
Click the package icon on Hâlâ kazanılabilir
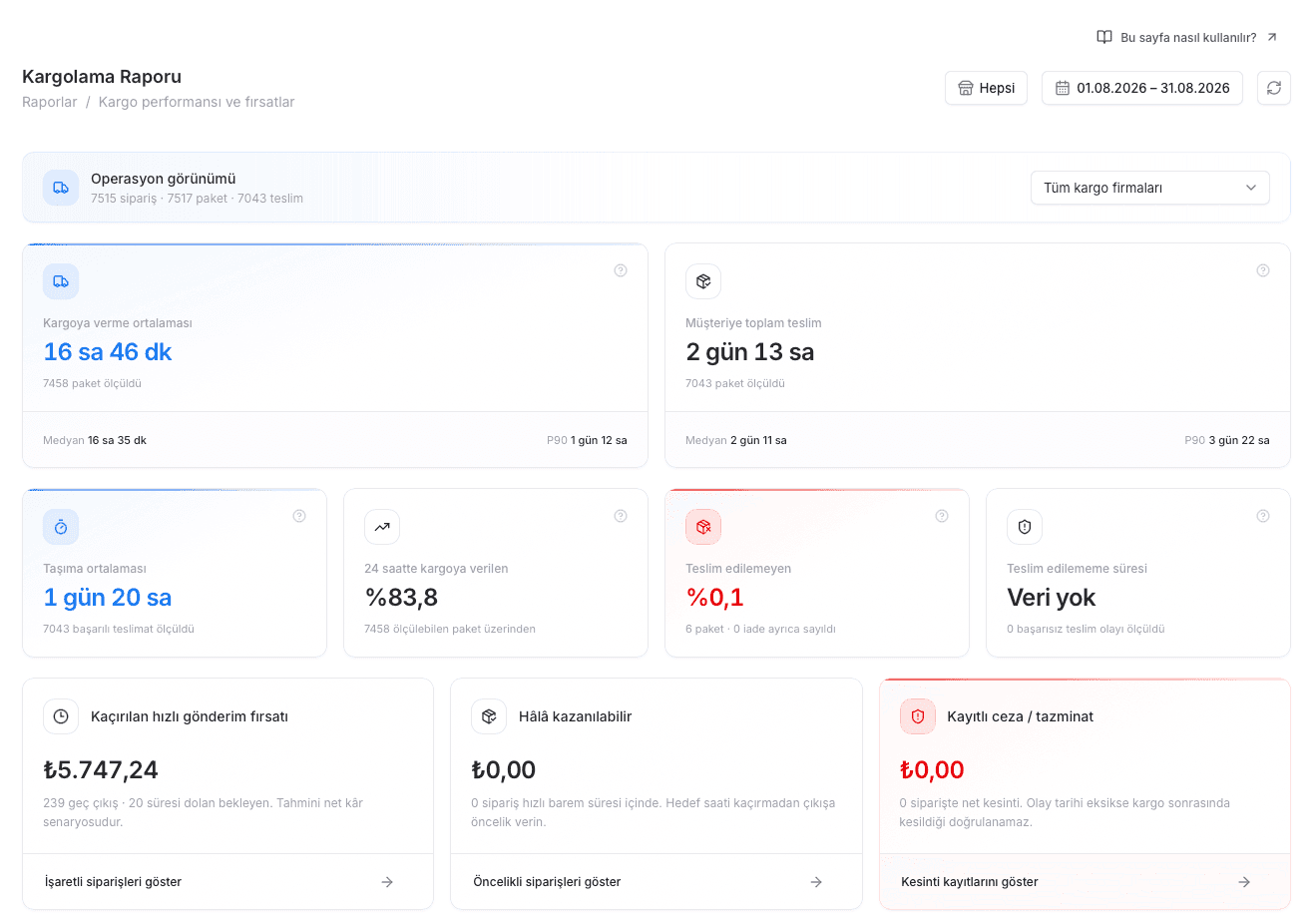(489, 716)
